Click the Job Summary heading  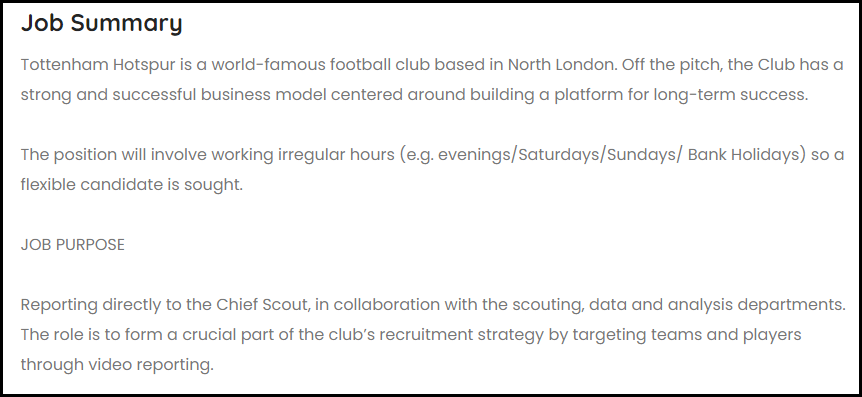pos(101,23)
